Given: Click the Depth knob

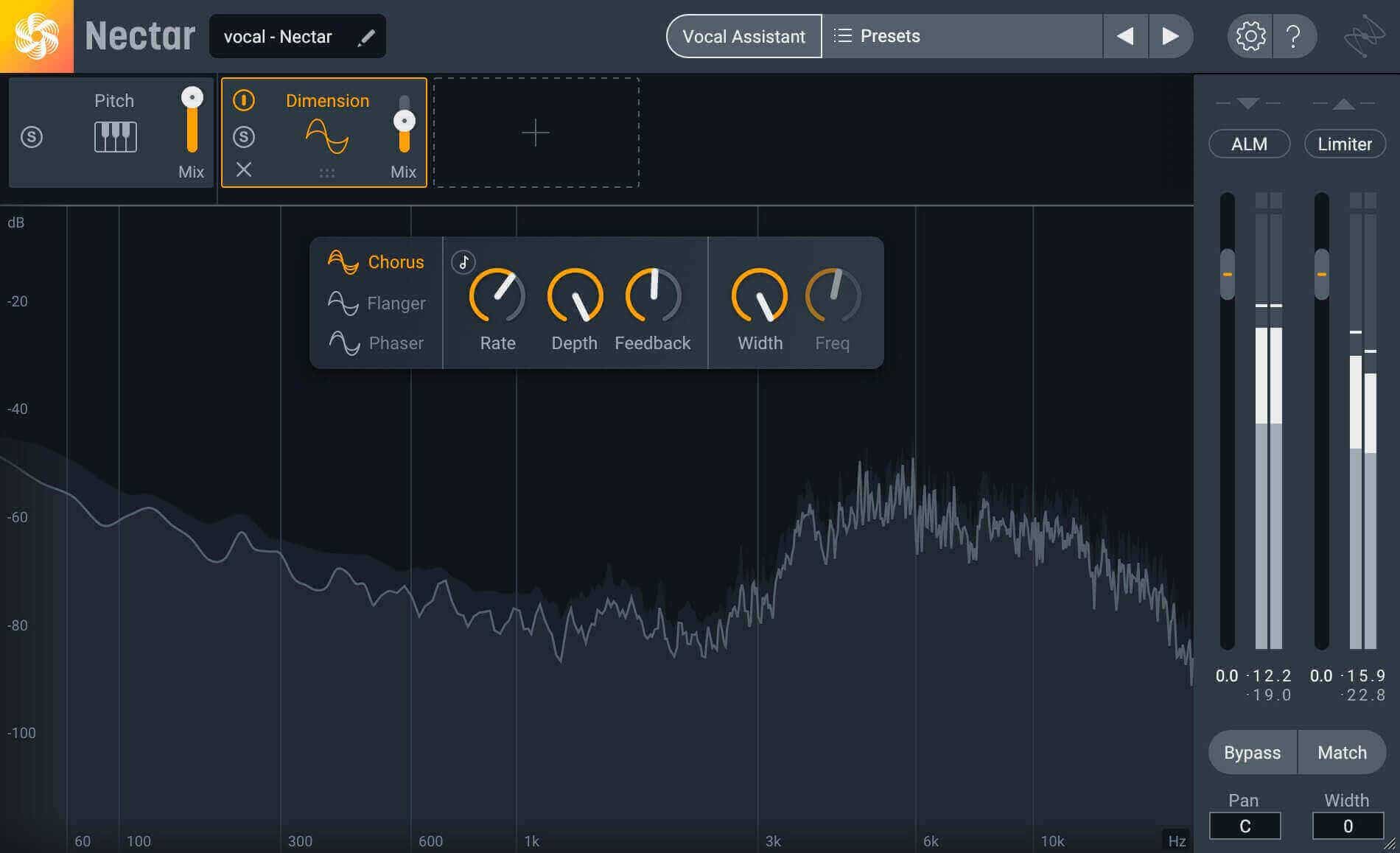Looking at the screenshot, I should tap(575, 296).
